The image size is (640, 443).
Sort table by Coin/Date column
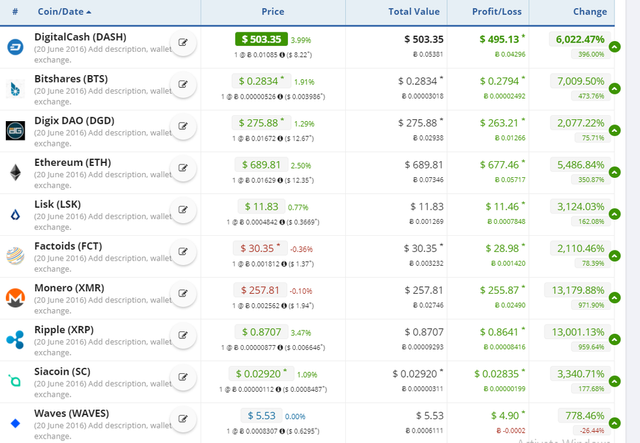pos(64,11)
